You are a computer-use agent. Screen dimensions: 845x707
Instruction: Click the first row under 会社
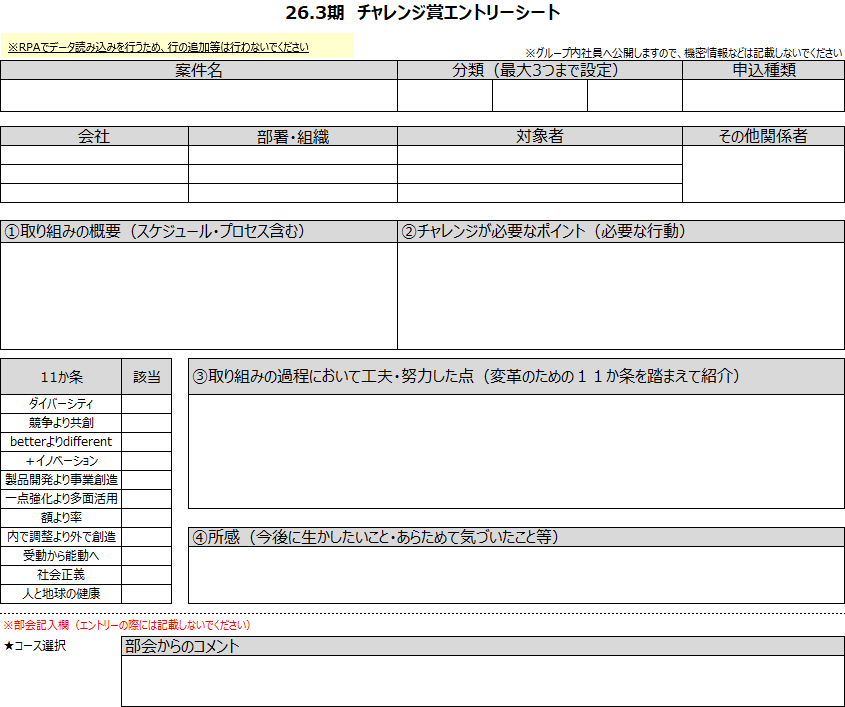(x=94, y=155)
